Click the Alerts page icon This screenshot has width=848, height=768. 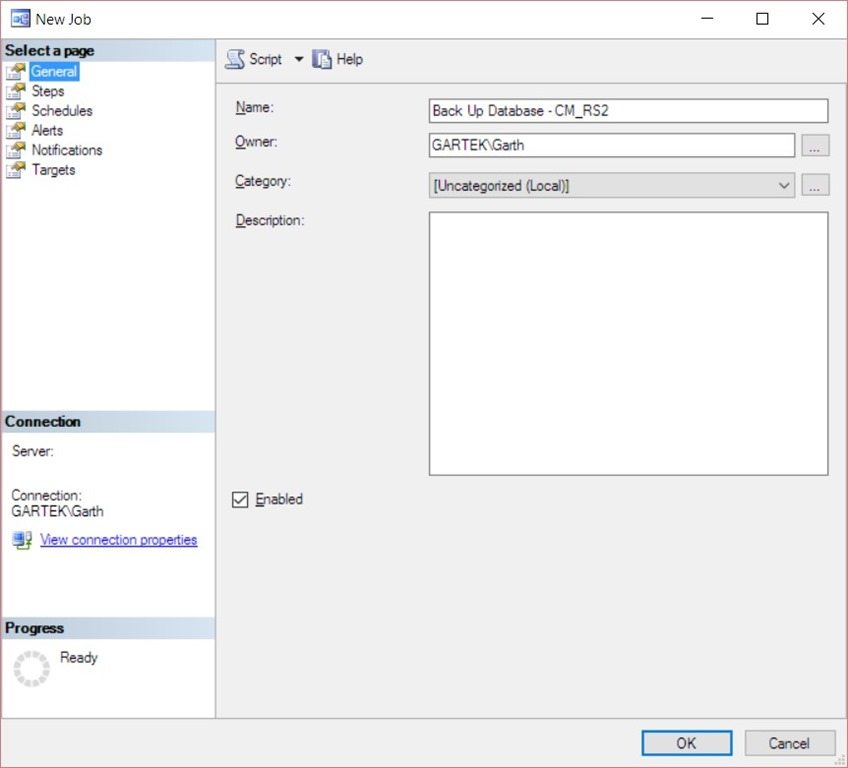[16, 130]
